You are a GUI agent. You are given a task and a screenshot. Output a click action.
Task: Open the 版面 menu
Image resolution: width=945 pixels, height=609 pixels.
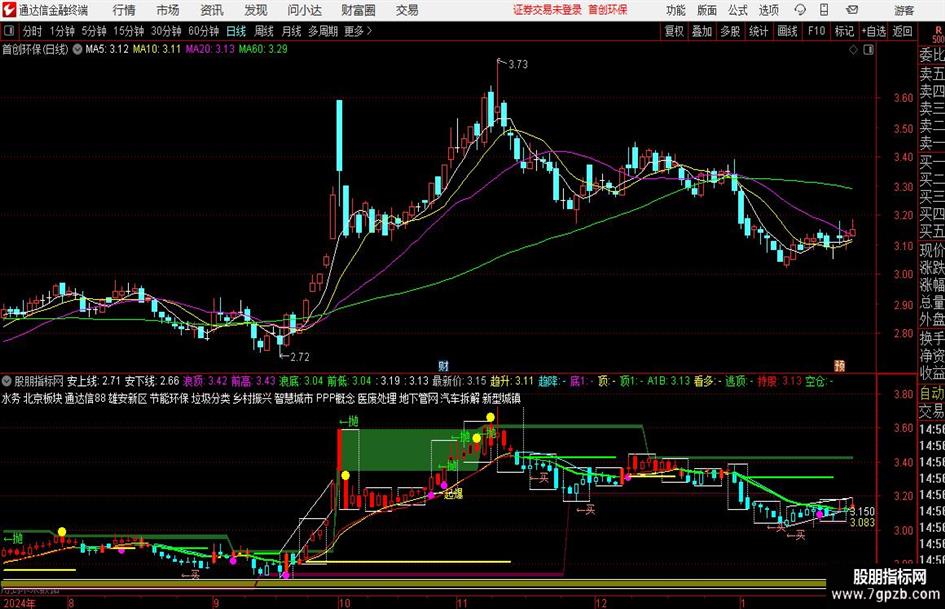[x=706, y=10]
